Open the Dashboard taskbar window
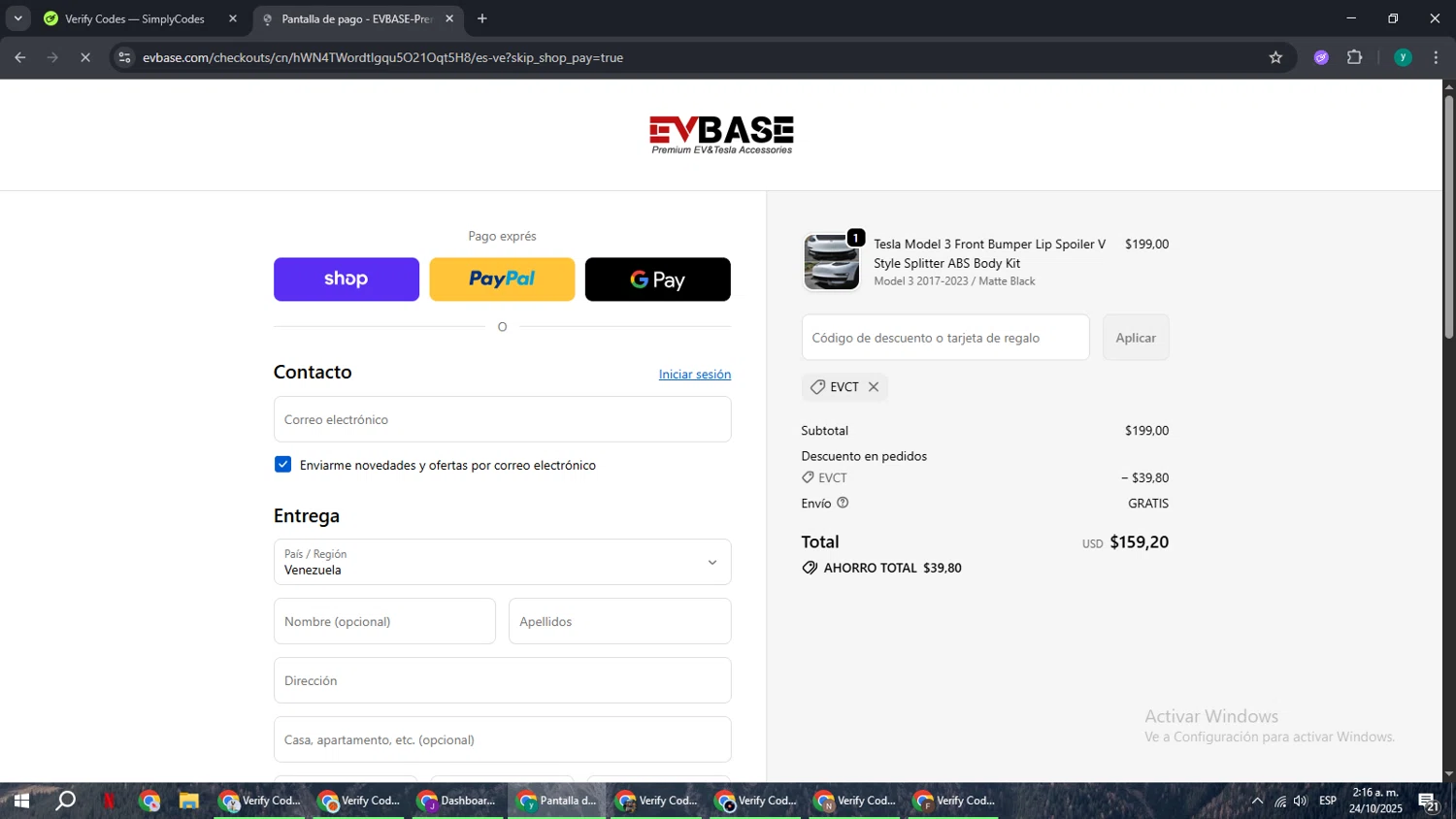This screenshot has height=819, width=1456. point(456,801)
